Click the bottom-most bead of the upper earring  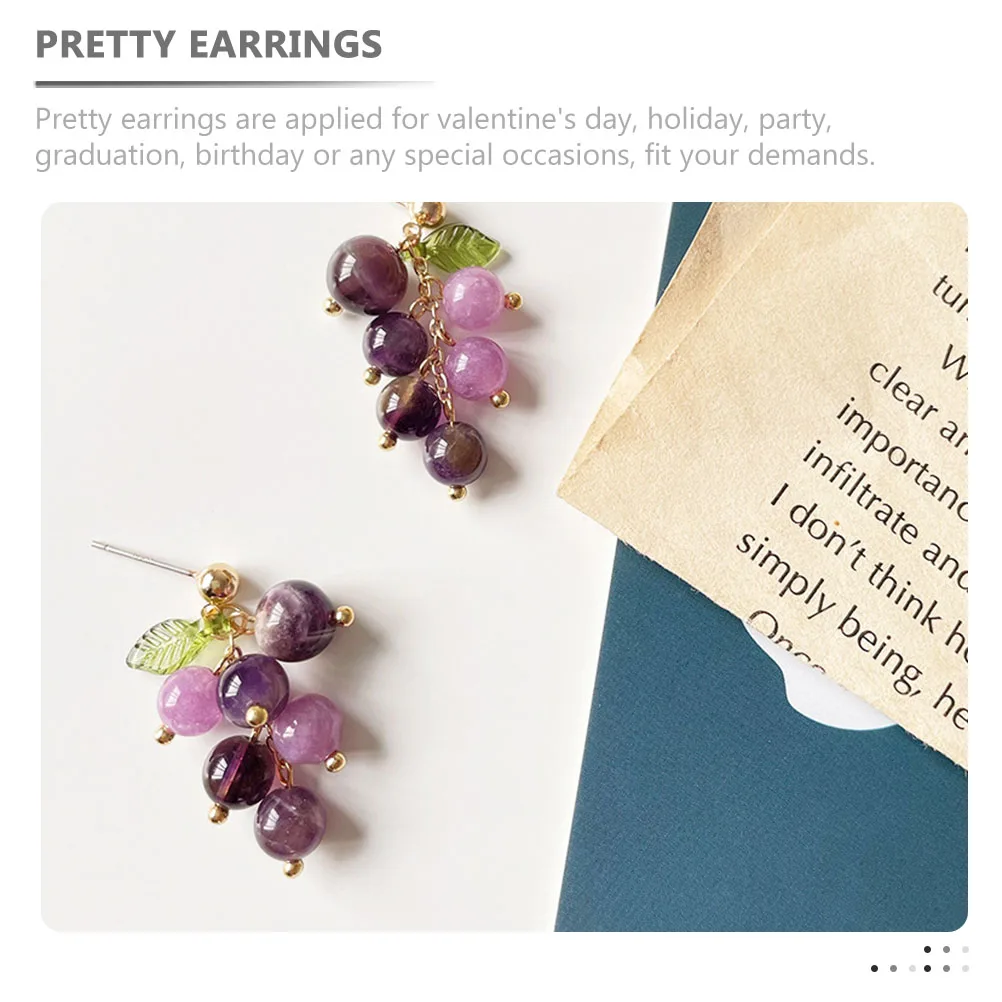(455, 452)
